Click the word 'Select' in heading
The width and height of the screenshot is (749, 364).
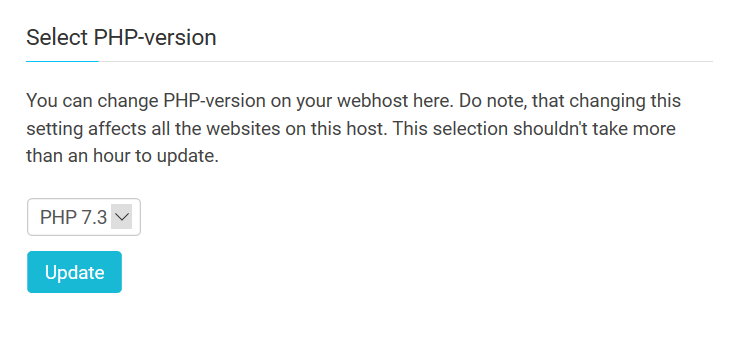coord(57,37)
